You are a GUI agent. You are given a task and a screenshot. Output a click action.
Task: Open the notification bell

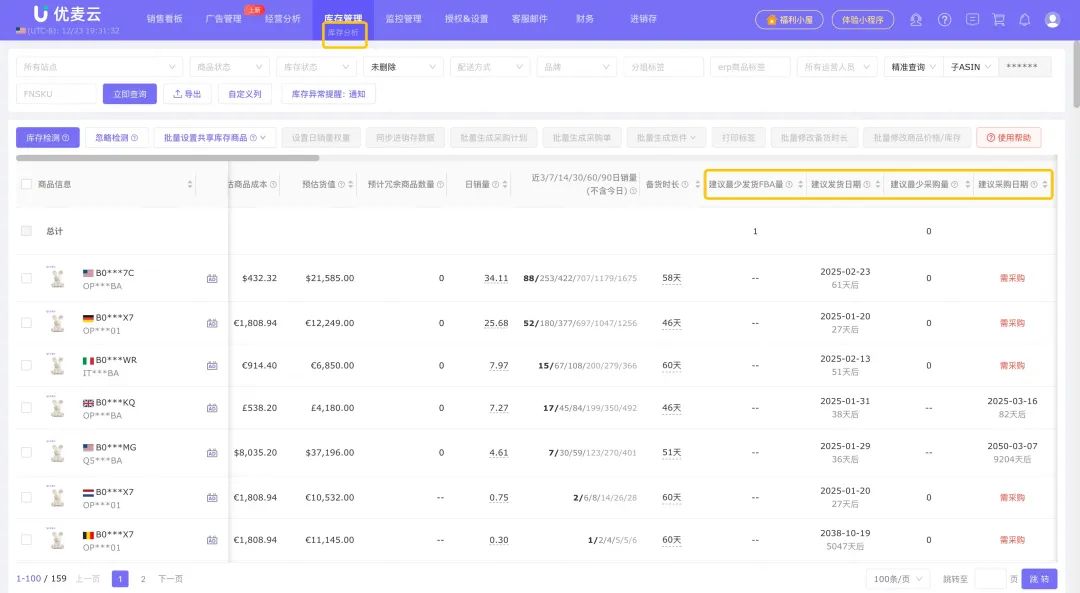point(1025,20)
